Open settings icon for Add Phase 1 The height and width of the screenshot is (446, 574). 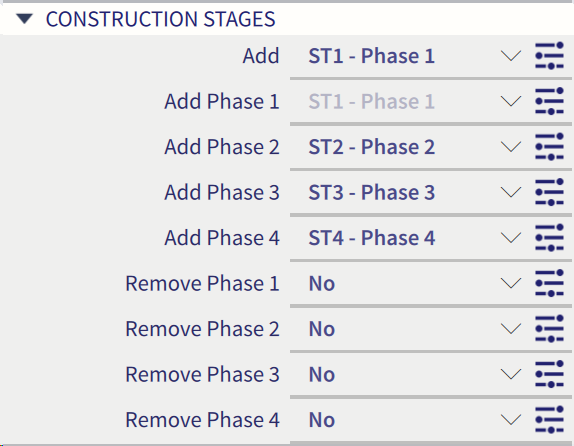549,101
